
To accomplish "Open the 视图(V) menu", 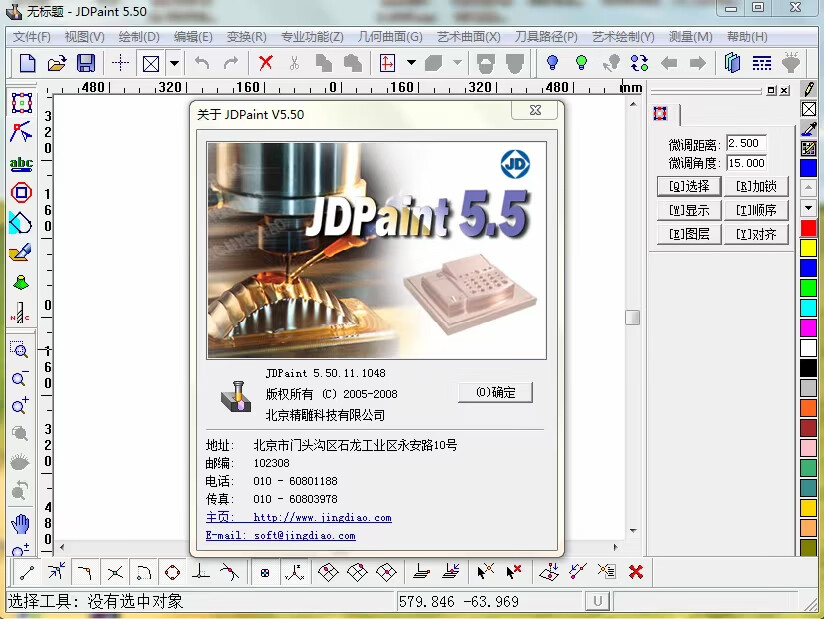I will point(85,37).
